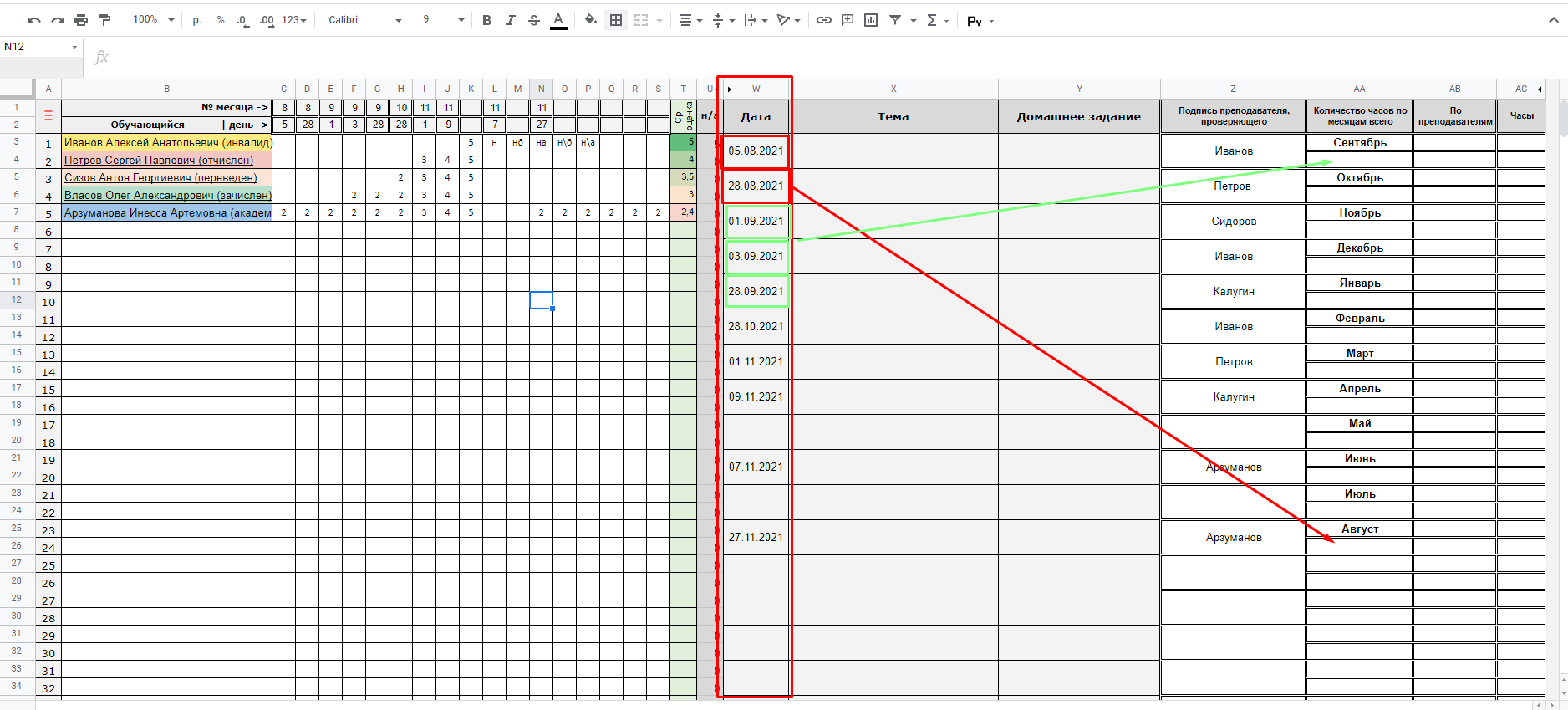This screenshot has height=710, width=1568.
Task: Select date cell 05.08.2021
Action: 756,151
